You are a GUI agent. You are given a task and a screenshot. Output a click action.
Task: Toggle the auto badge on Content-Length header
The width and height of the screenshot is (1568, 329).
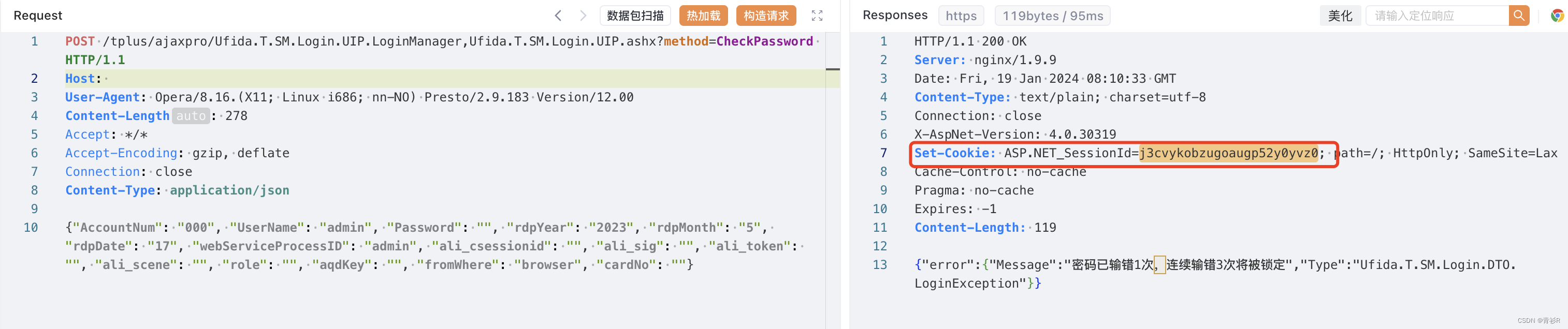[x=191, y=115]
